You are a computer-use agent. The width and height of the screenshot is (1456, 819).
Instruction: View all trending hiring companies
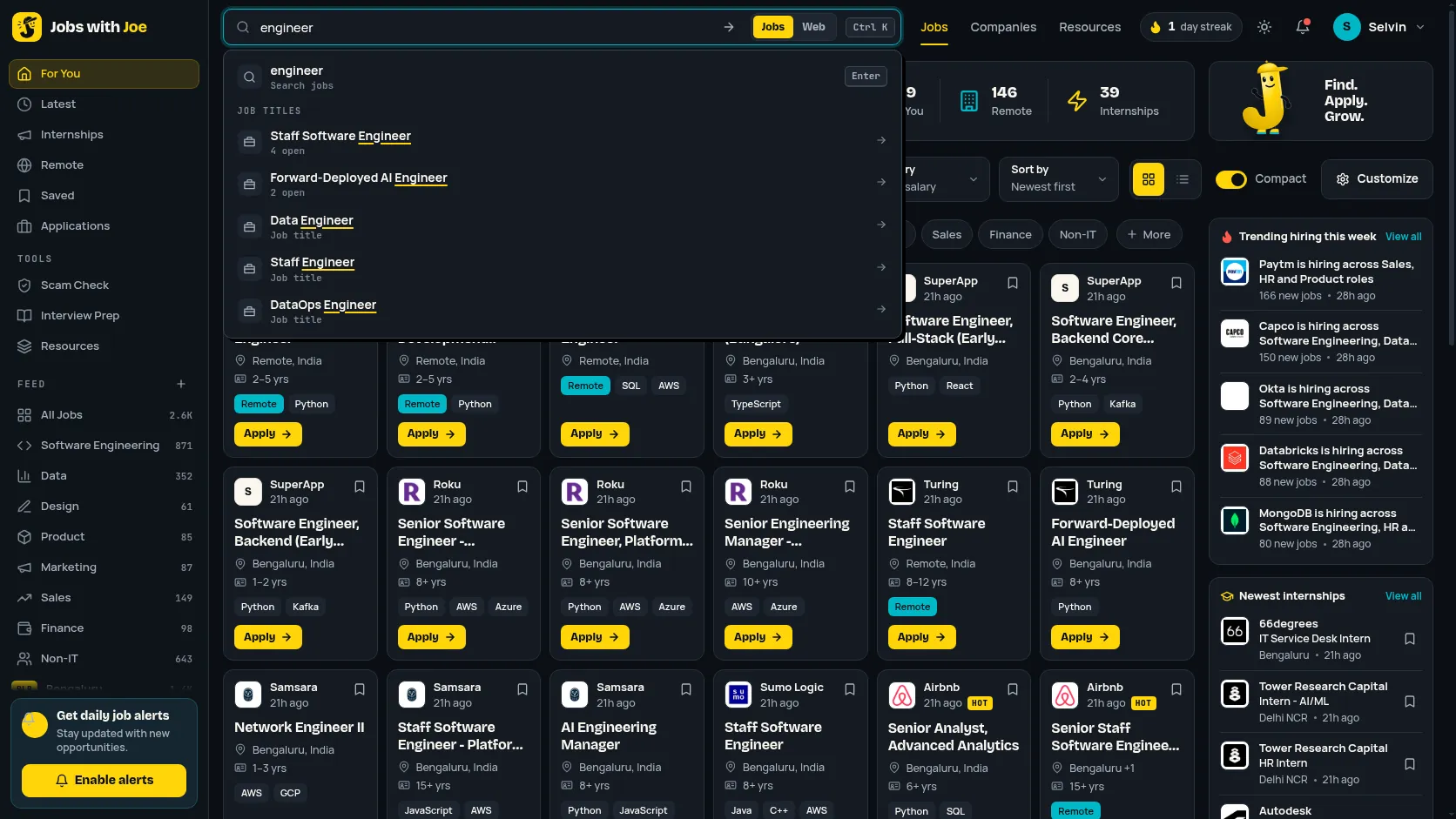1403,237
